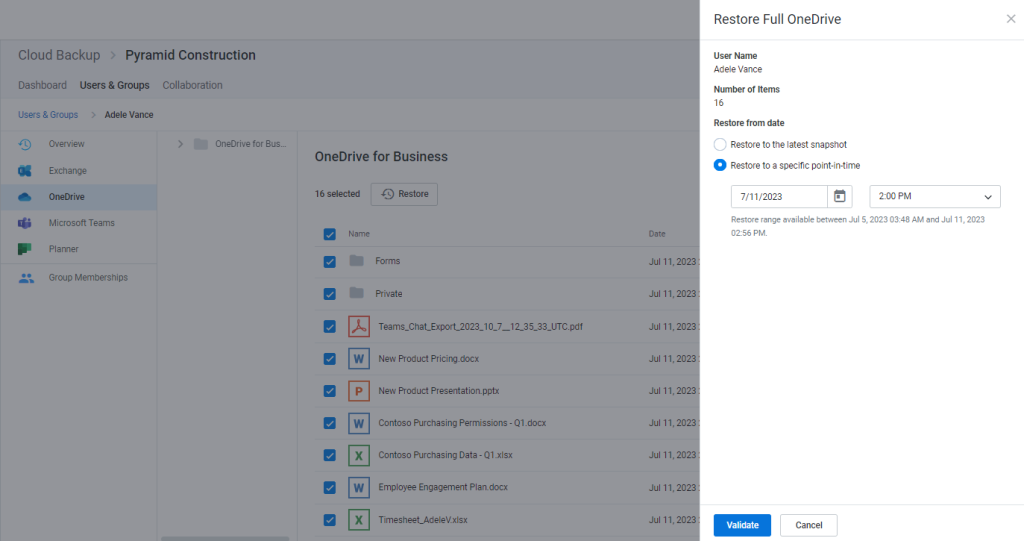Uncheck the New Product Presentation.pptx checkbox

(330, 391)
